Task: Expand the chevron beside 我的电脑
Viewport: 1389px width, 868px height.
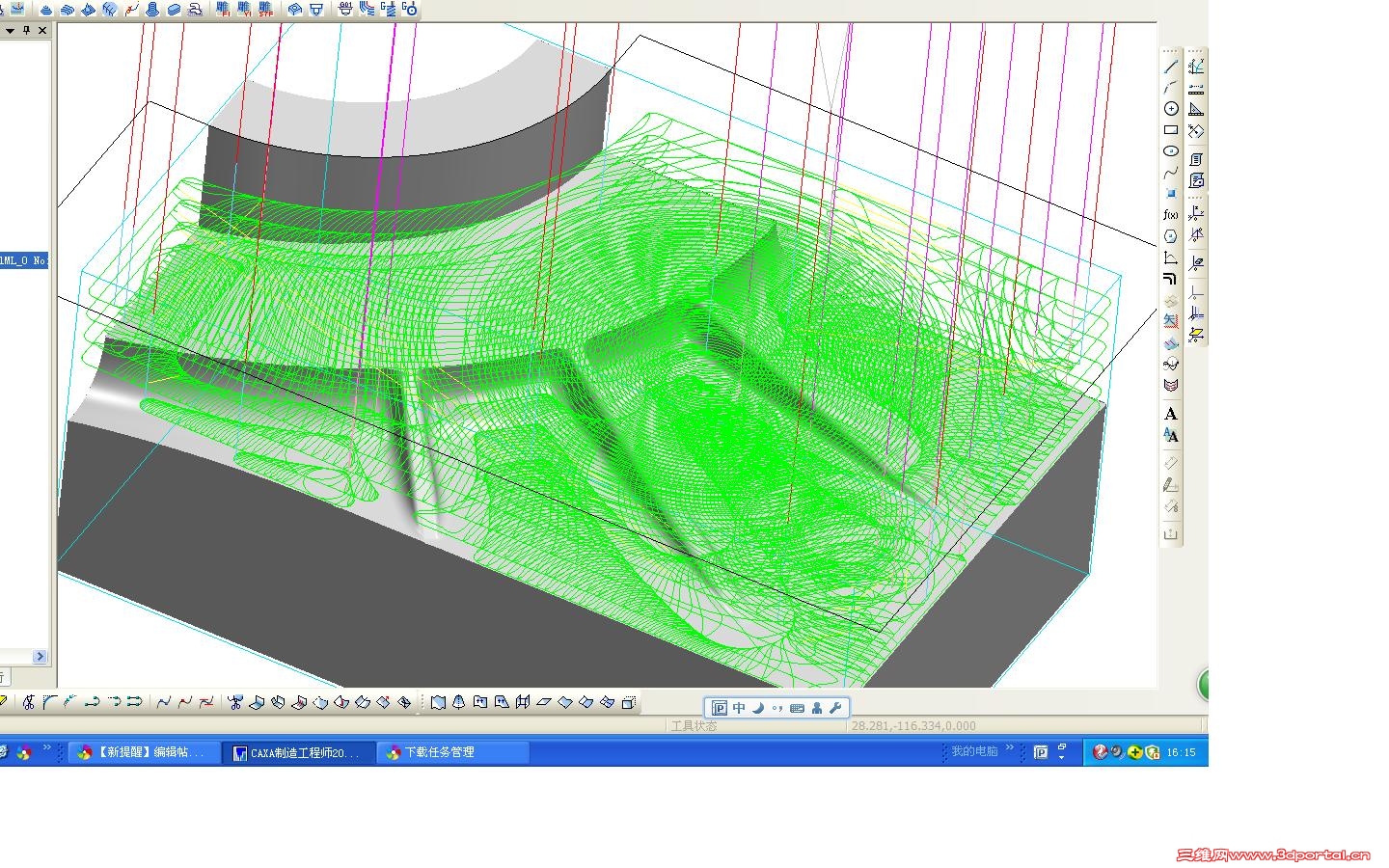Action: coord(1010,747)
